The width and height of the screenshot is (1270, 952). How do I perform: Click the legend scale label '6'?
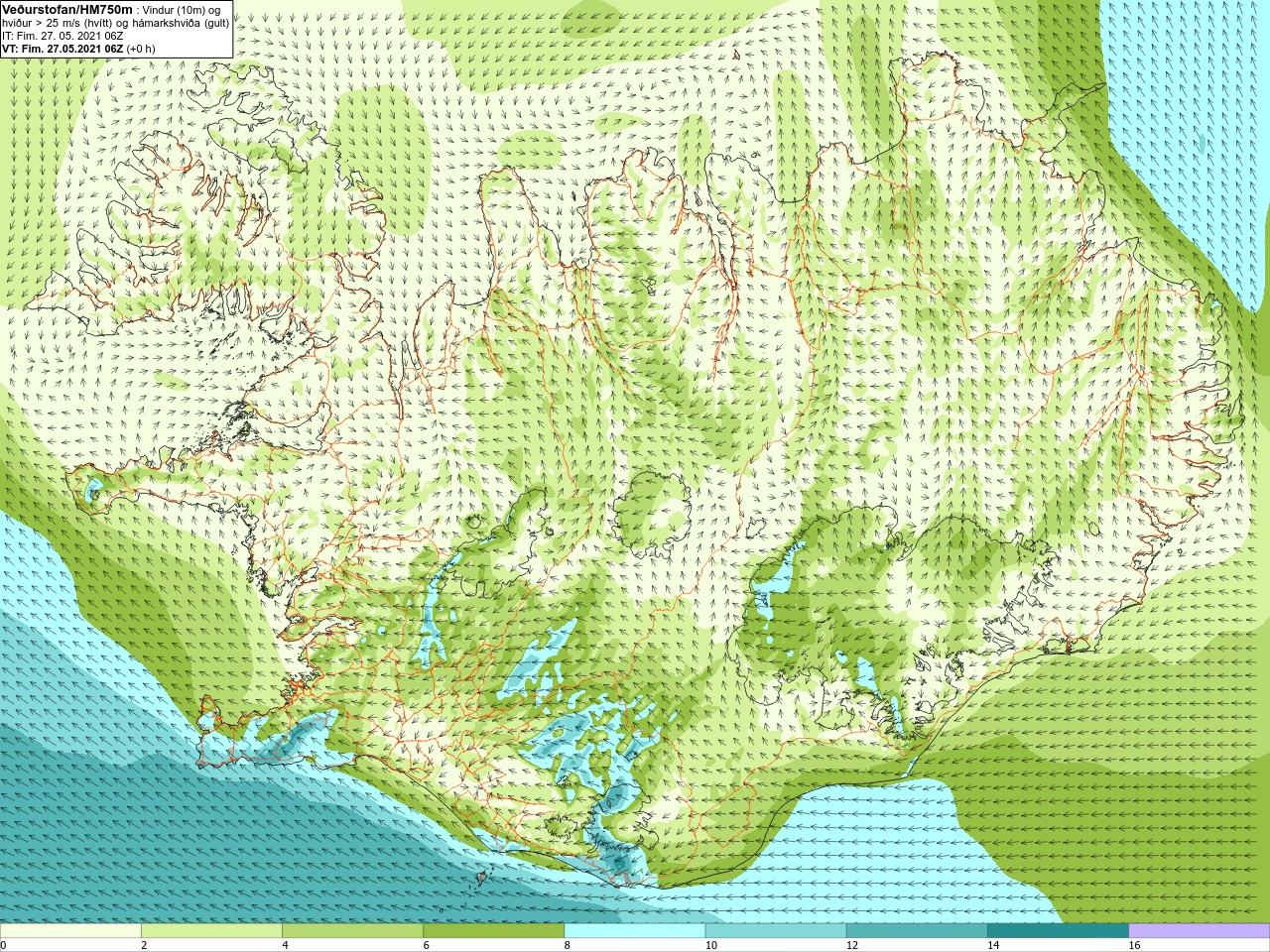coord(426,946)
